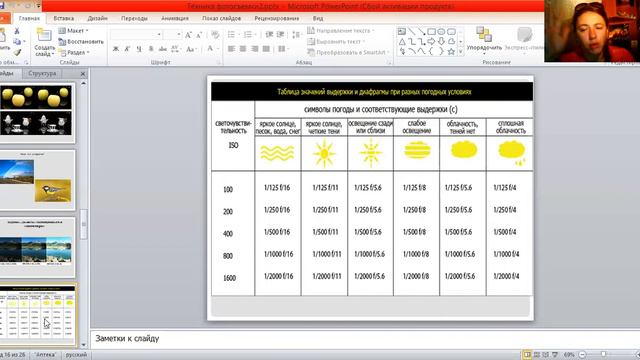Viewport: 640px width, 360px height.
Task: Click the font color A icon
Action: [x=210, y=49]
